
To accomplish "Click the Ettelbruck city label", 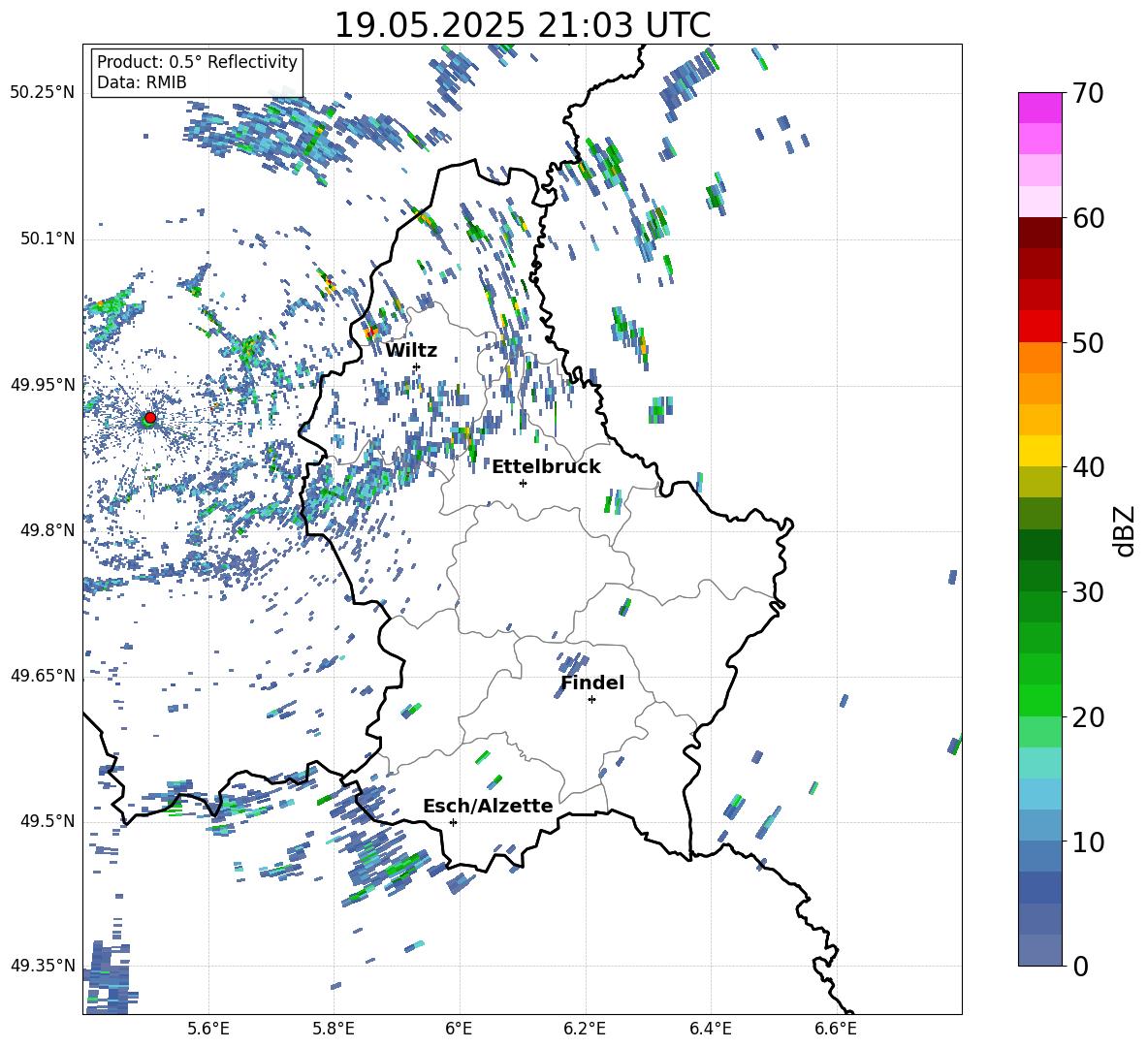I will 546,467.
